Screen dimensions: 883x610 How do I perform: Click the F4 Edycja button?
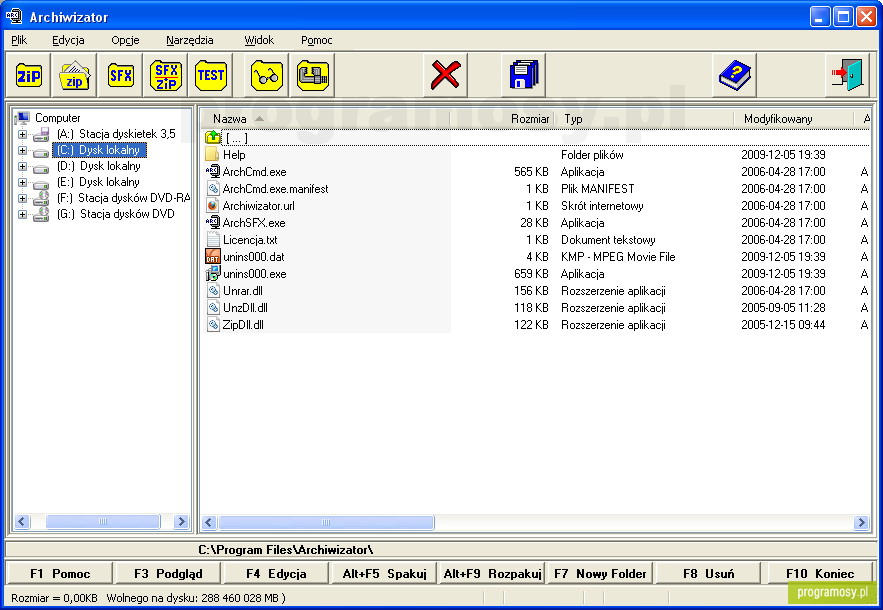pos(276,573)
